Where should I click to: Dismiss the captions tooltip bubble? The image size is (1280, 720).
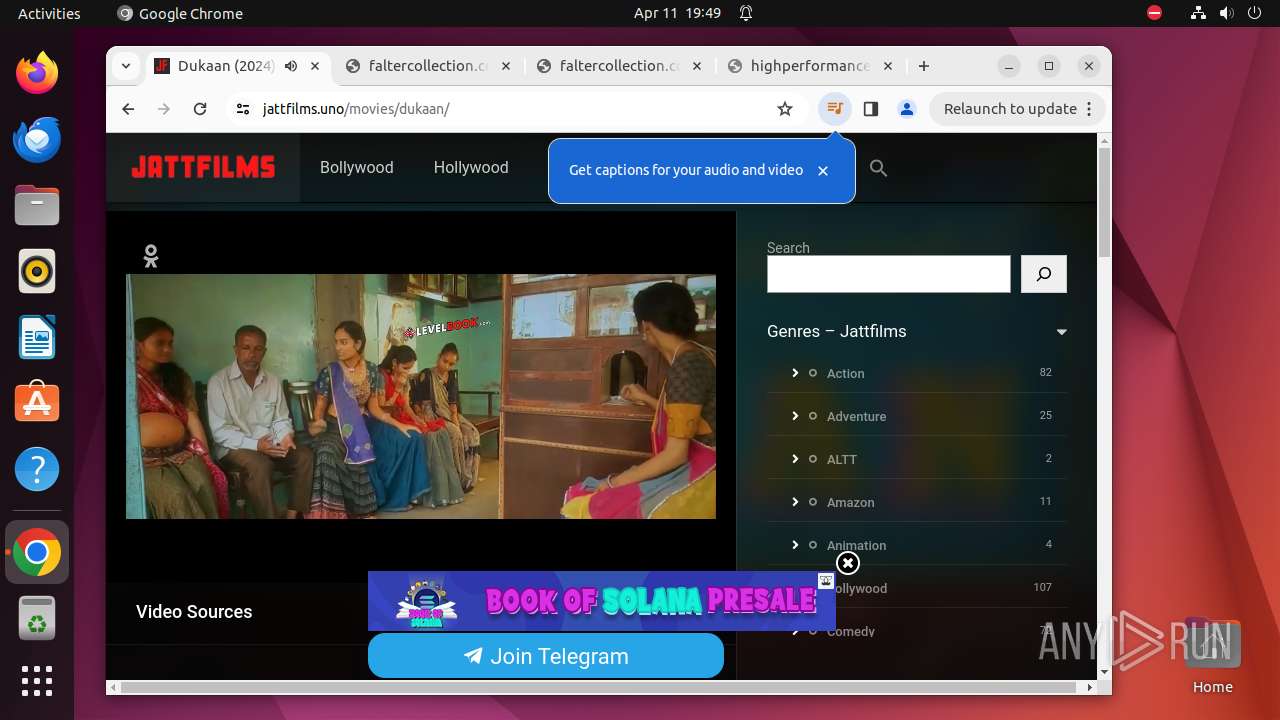(823, 171)
